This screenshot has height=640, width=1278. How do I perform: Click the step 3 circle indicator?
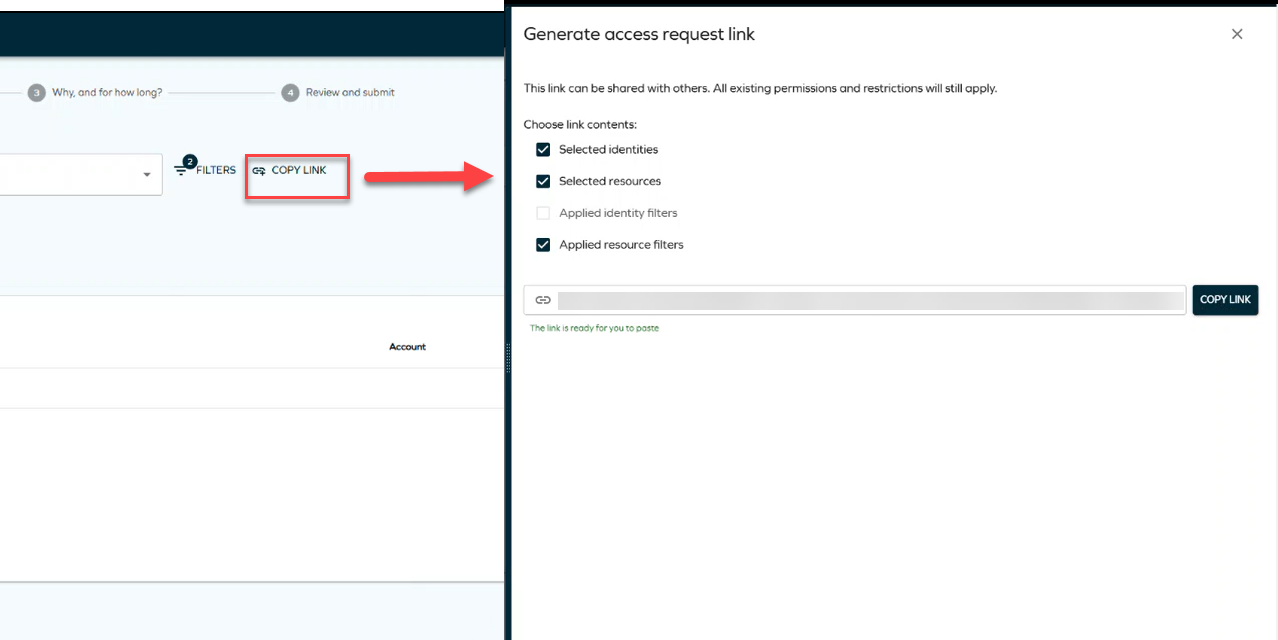(36, 92)
